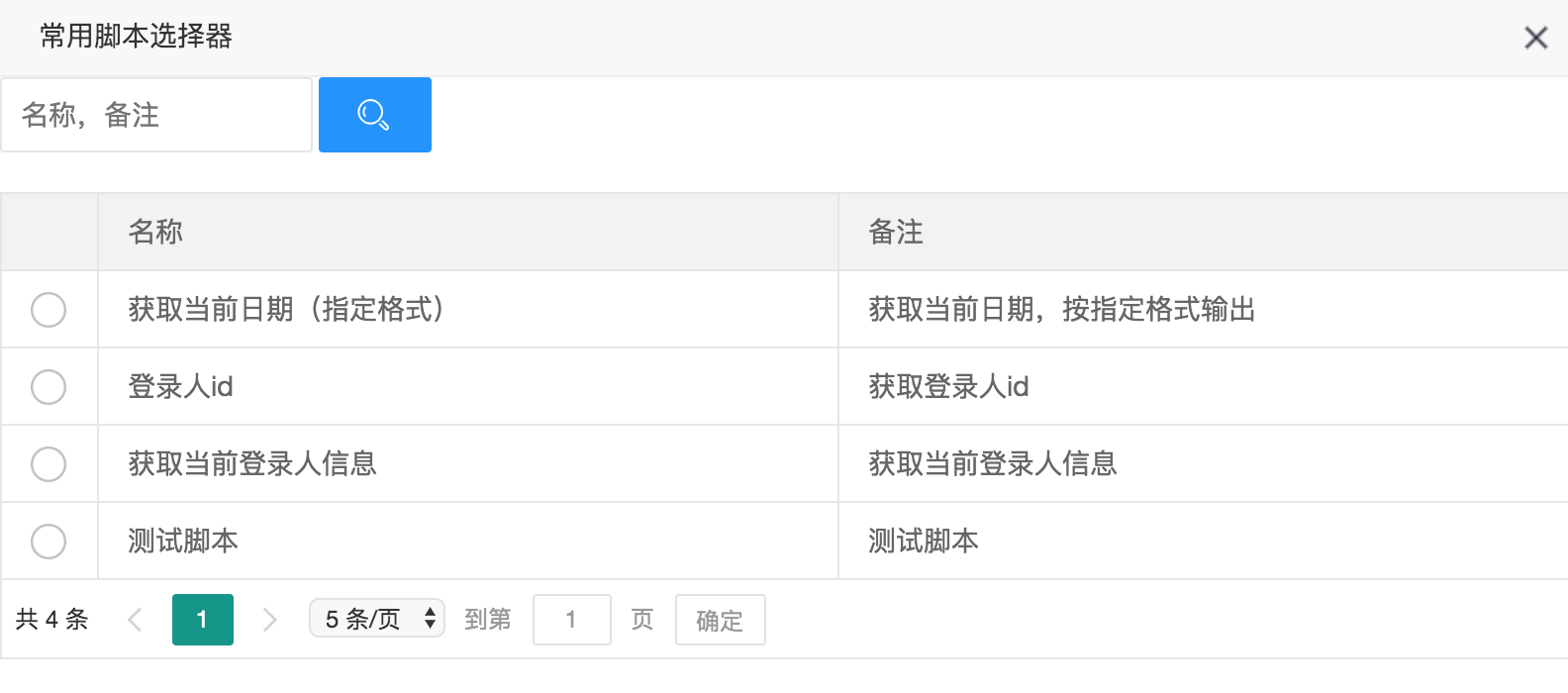Go to next page arrow
The width and height of the screenshot is (1568, 693).
point(269,620)
